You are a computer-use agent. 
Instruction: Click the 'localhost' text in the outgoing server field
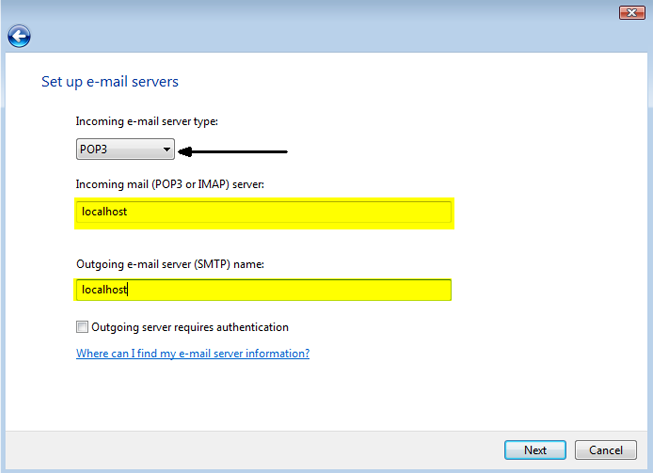click(104, 290)
